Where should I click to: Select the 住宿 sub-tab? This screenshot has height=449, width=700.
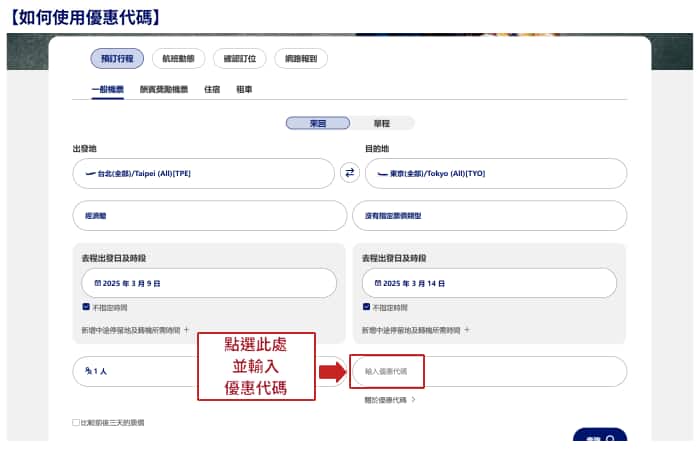tap(212, 89)
